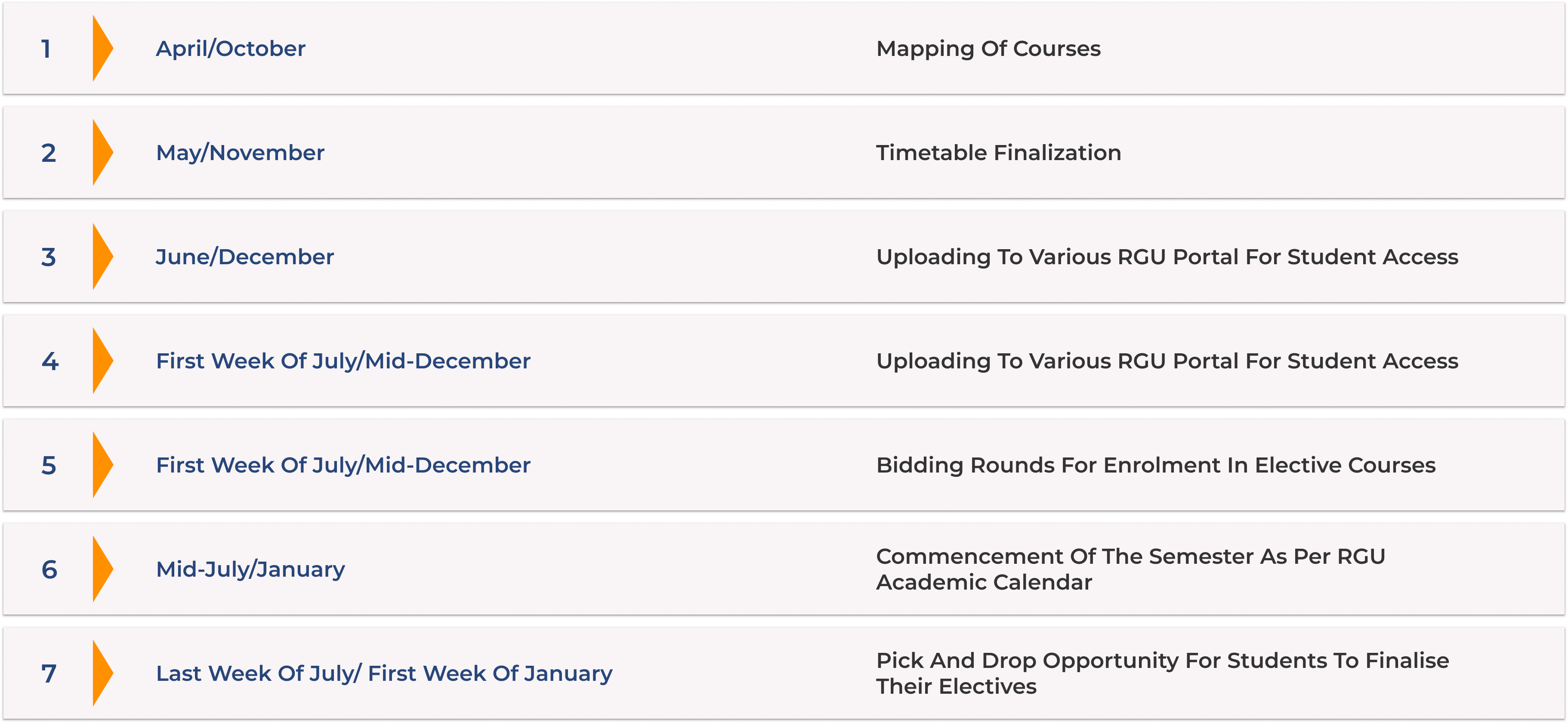Select the orange arrow in row 7
The image size is (1568, 723).
102,673
